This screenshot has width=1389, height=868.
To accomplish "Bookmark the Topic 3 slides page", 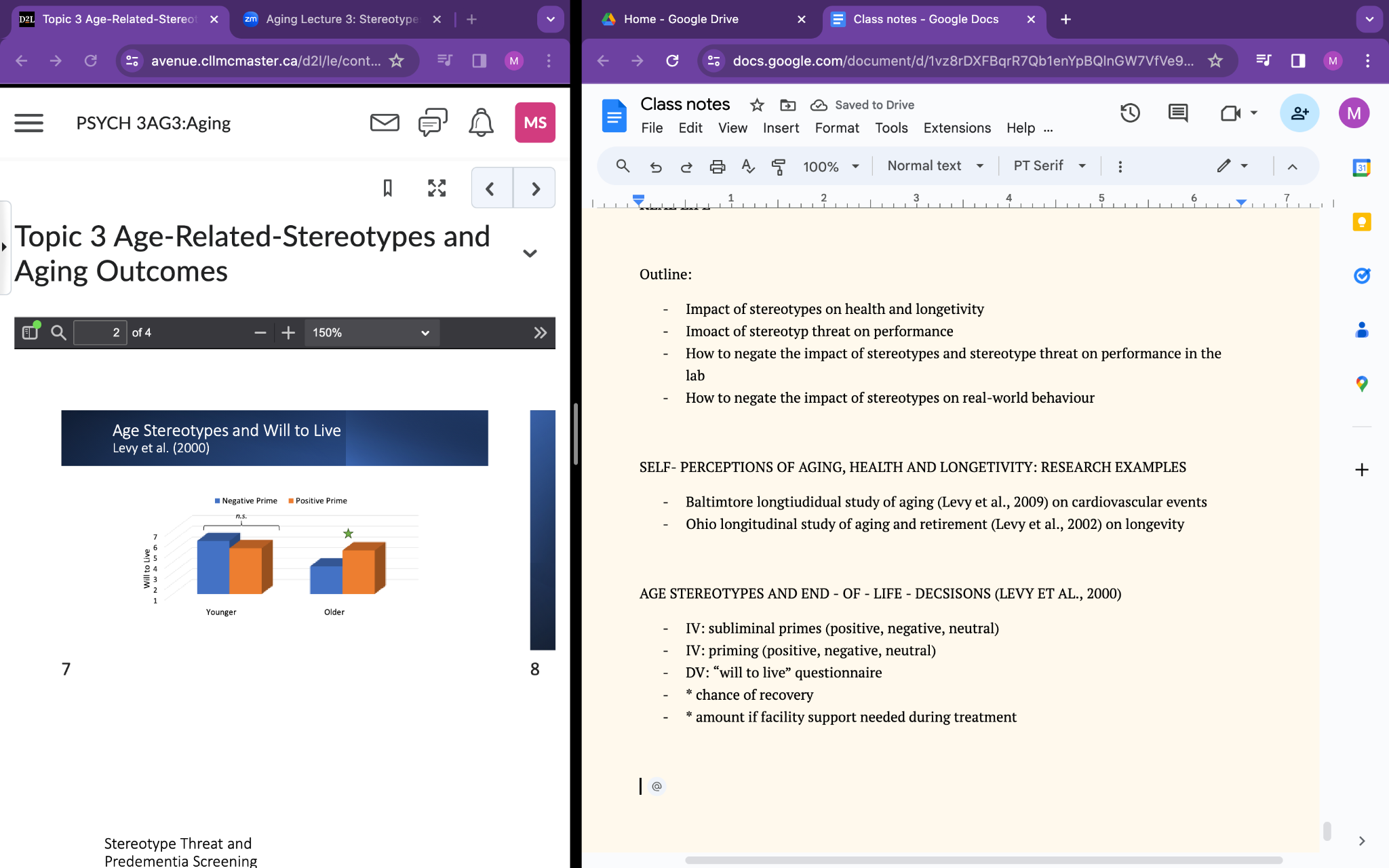I will point(387,188).
